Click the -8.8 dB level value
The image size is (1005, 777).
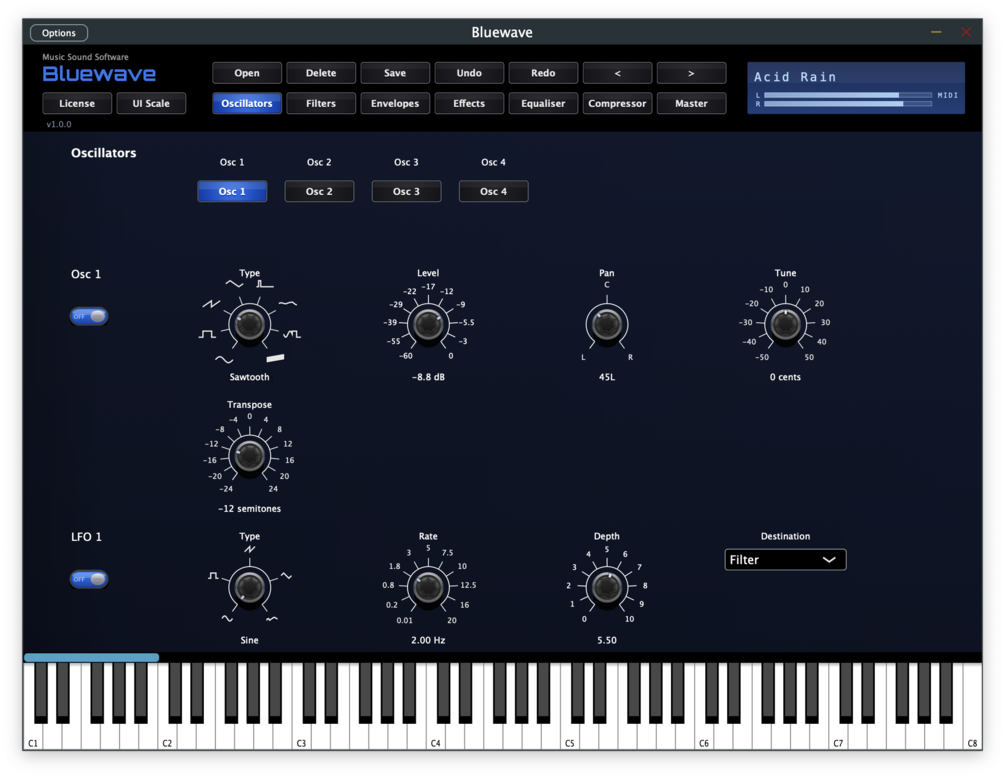pos(428,377)
